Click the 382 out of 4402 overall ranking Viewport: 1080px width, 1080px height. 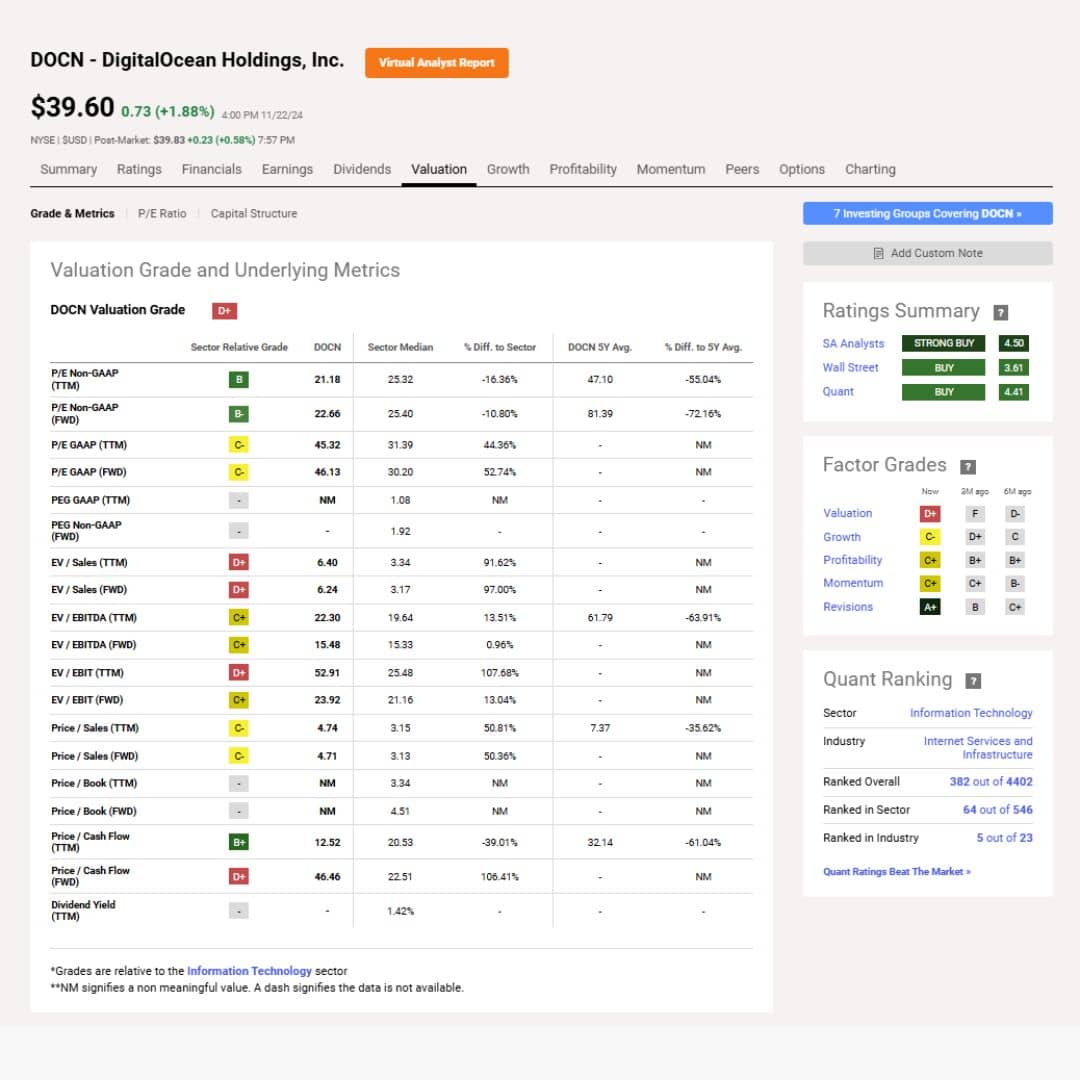[x=990, y=782]
